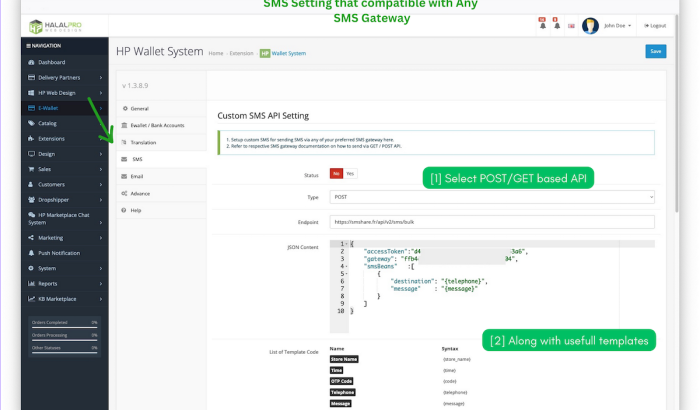Click the HP Web Design icon
700x410 pixels.
[31, 92]
